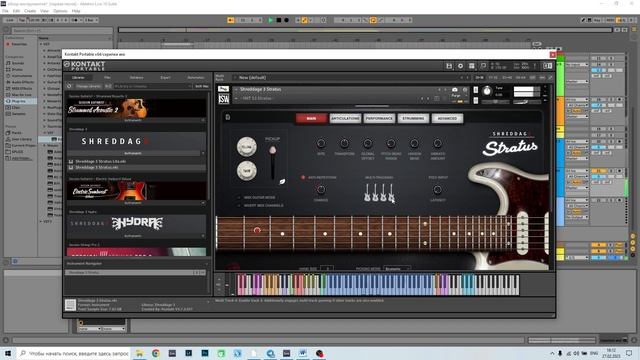Open Microsoft Word from the taskbar
The width and height of the screenshot is (640, 360).
pos(303,353)
